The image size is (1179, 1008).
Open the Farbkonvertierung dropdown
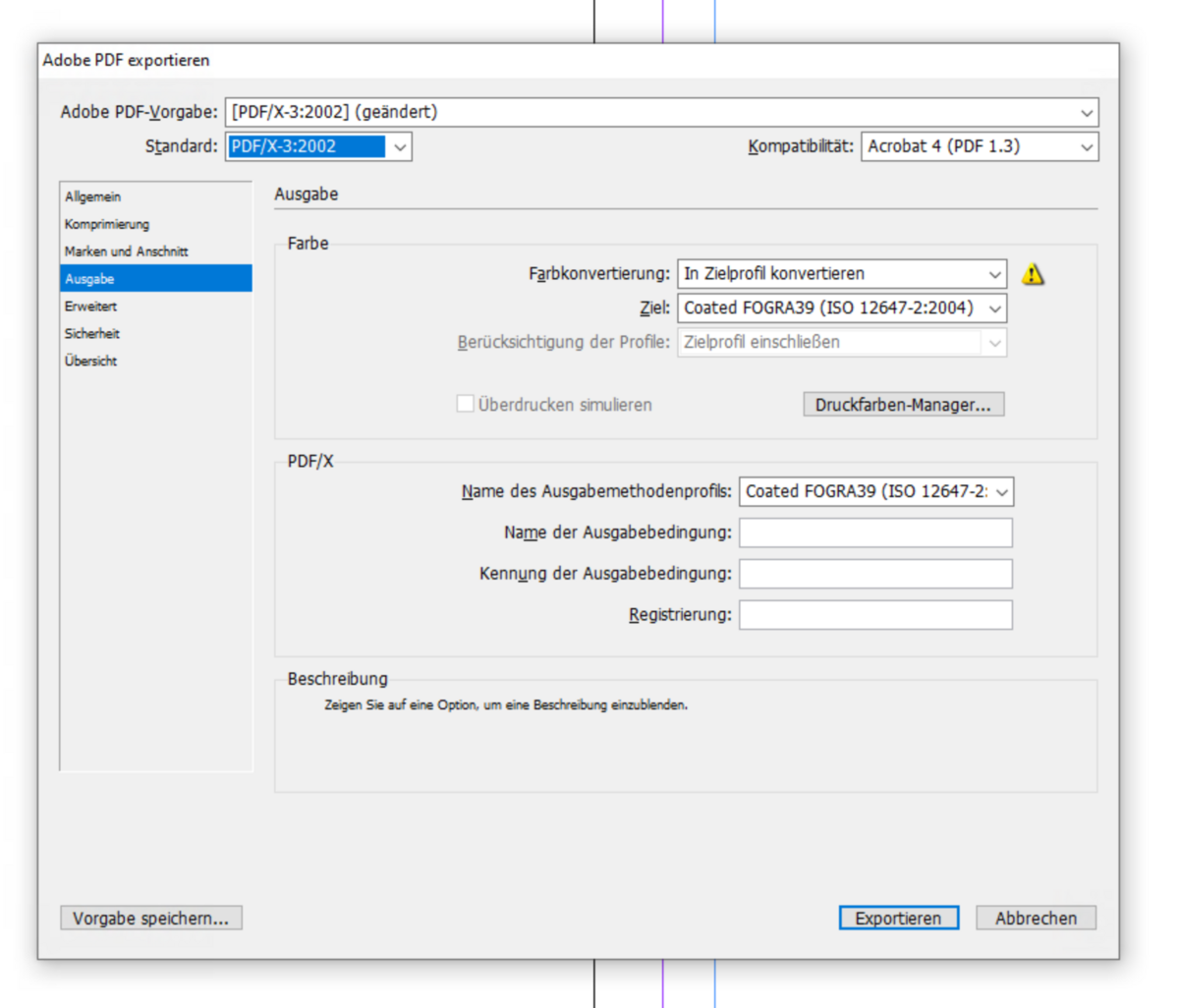coord(841,274)
